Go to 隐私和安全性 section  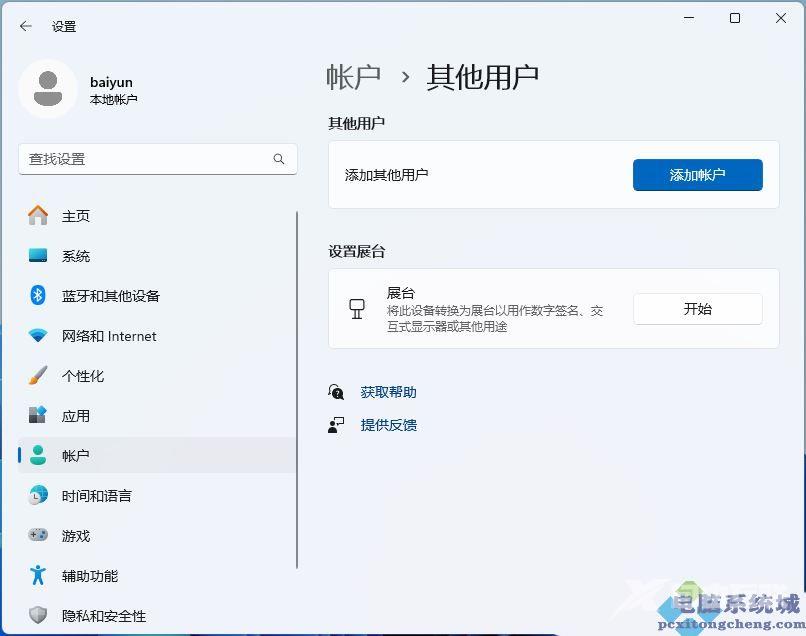click(103, 616)
